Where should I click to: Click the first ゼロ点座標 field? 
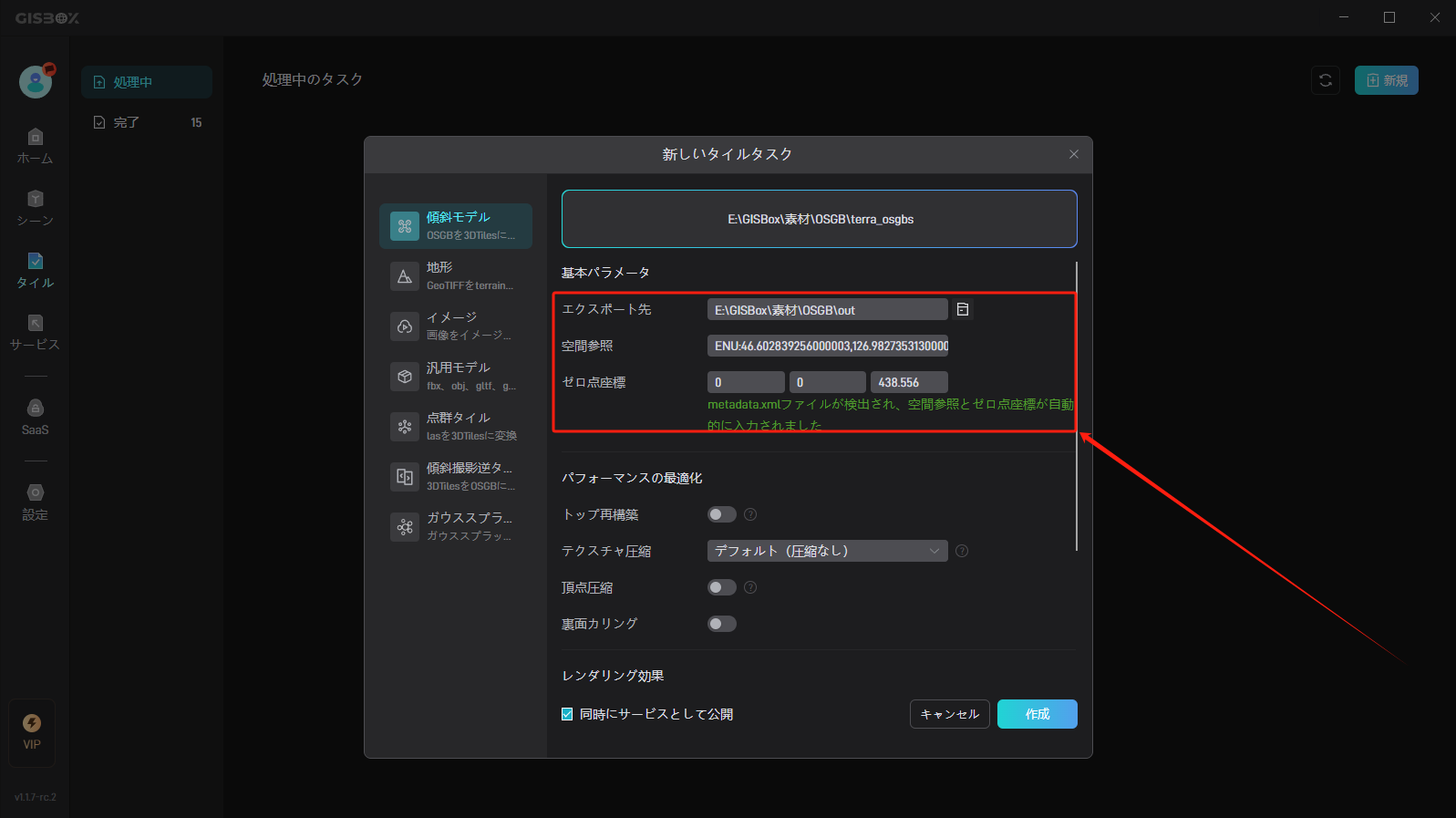pos(746,382)
